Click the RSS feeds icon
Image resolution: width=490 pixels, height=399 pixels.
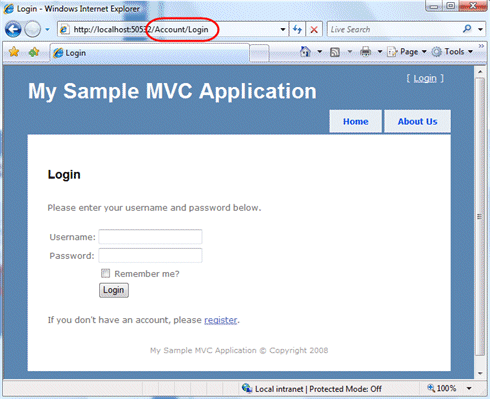(x=335, y=52)
